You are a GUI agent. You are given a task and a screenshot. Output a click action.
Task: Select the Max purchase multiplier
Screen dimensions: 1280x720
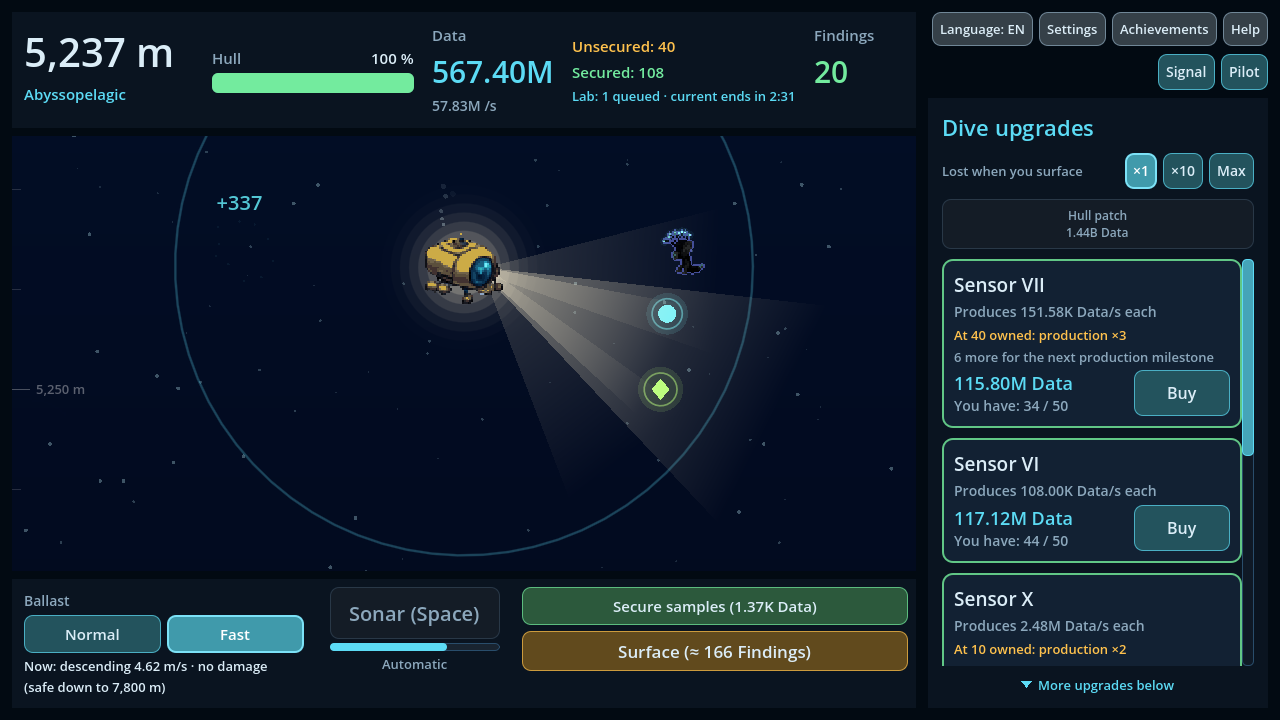(1231, 171)
